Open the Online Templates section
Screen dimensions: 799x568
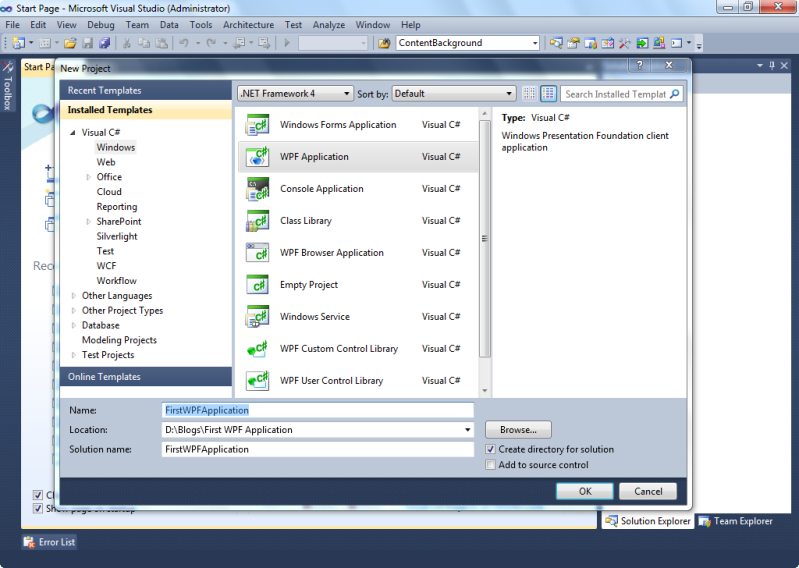[x=146, y=377]
